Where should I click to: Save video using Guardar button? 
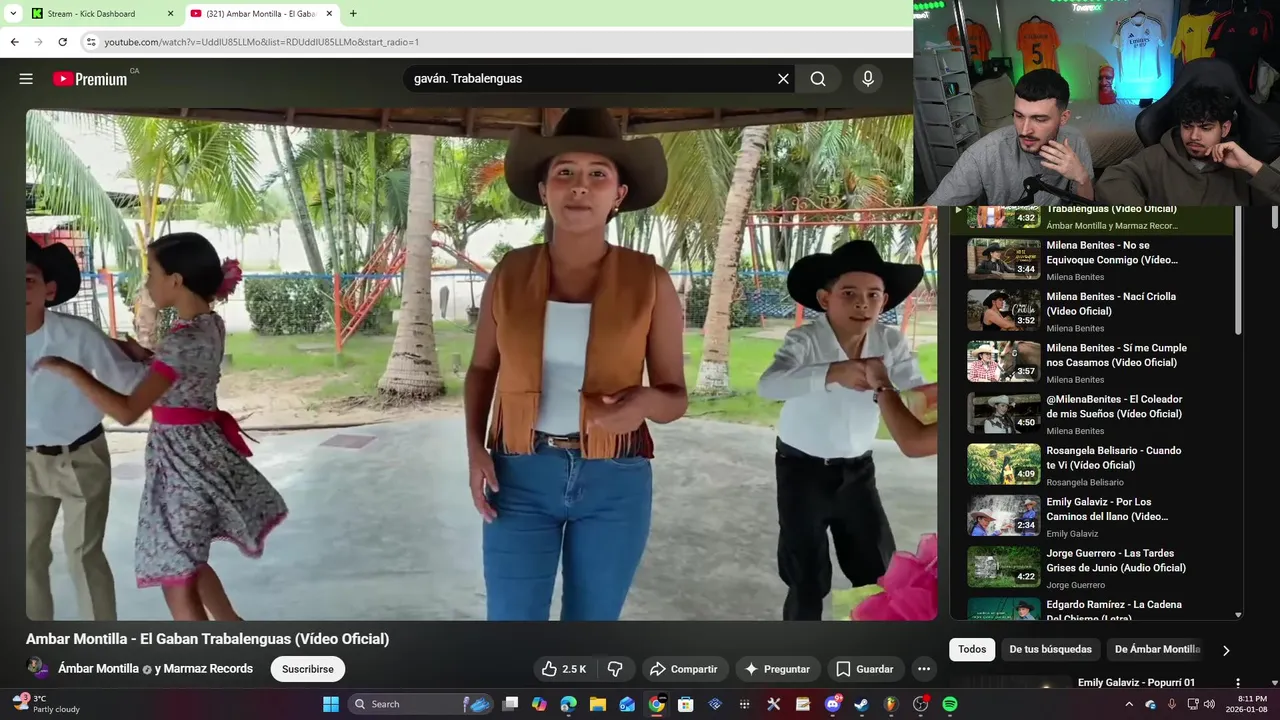(865, 669)
